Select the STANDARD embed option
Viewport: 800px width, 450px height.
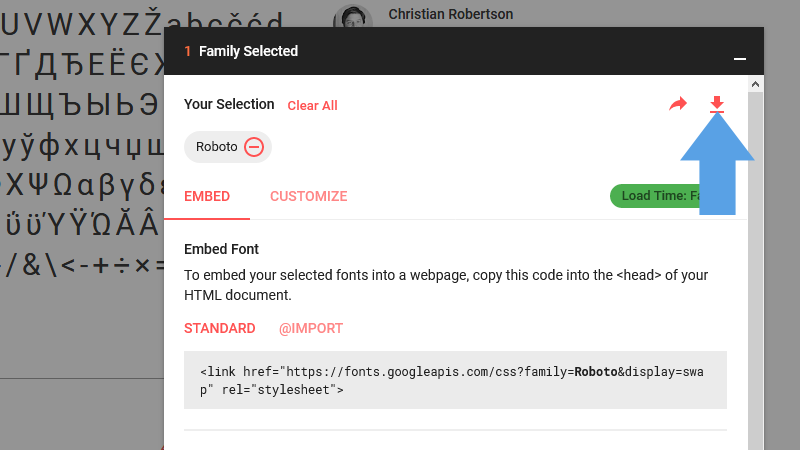[x=220, y=328]
